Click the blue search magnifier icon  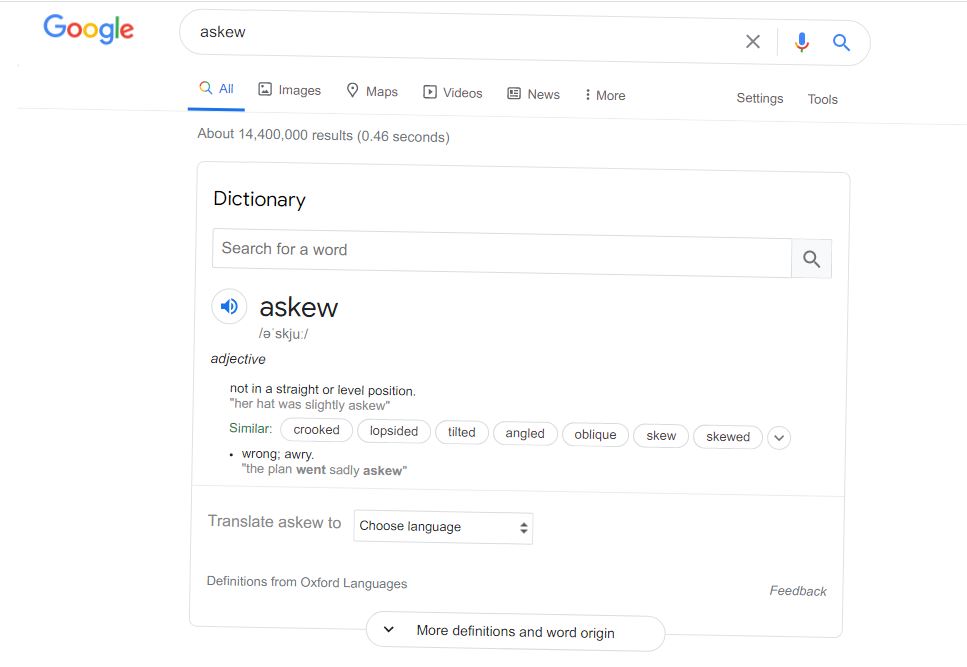(x=841, y=43)
